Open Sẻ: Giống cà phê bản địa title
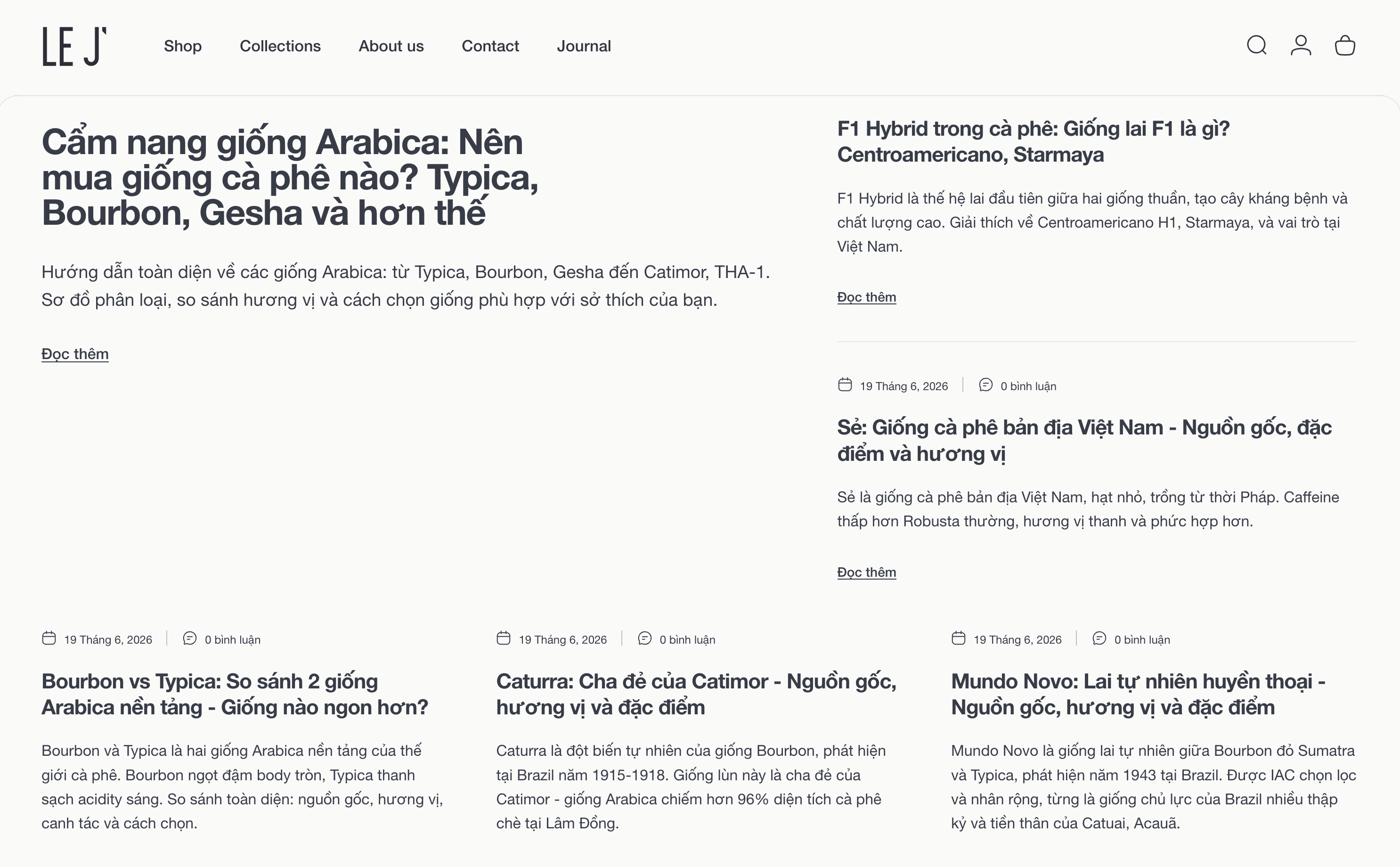The image size is (1400, 867). pos(1084,441)
